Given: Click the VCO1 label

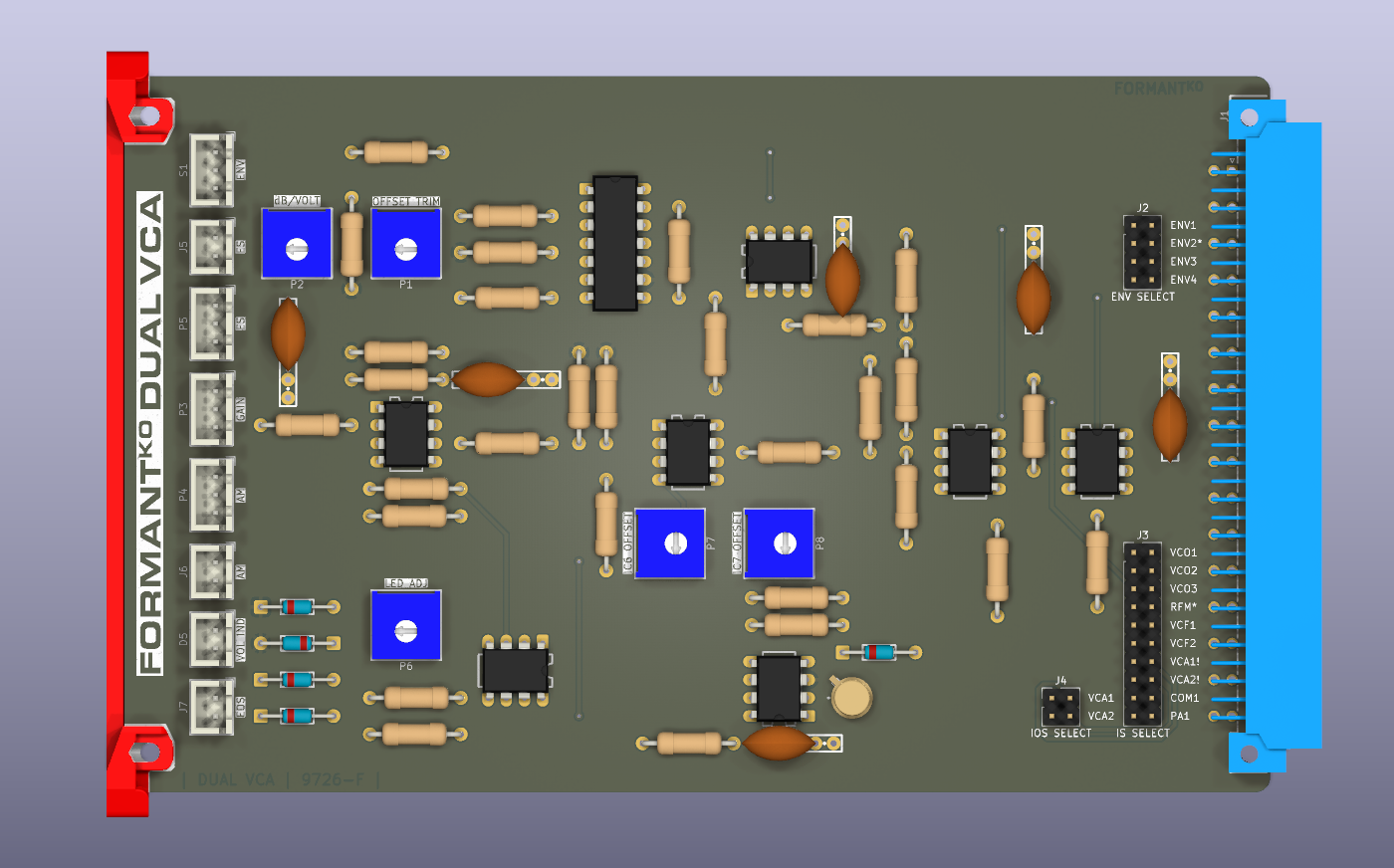Looking at the screenshot, I should coord(1183,552).
